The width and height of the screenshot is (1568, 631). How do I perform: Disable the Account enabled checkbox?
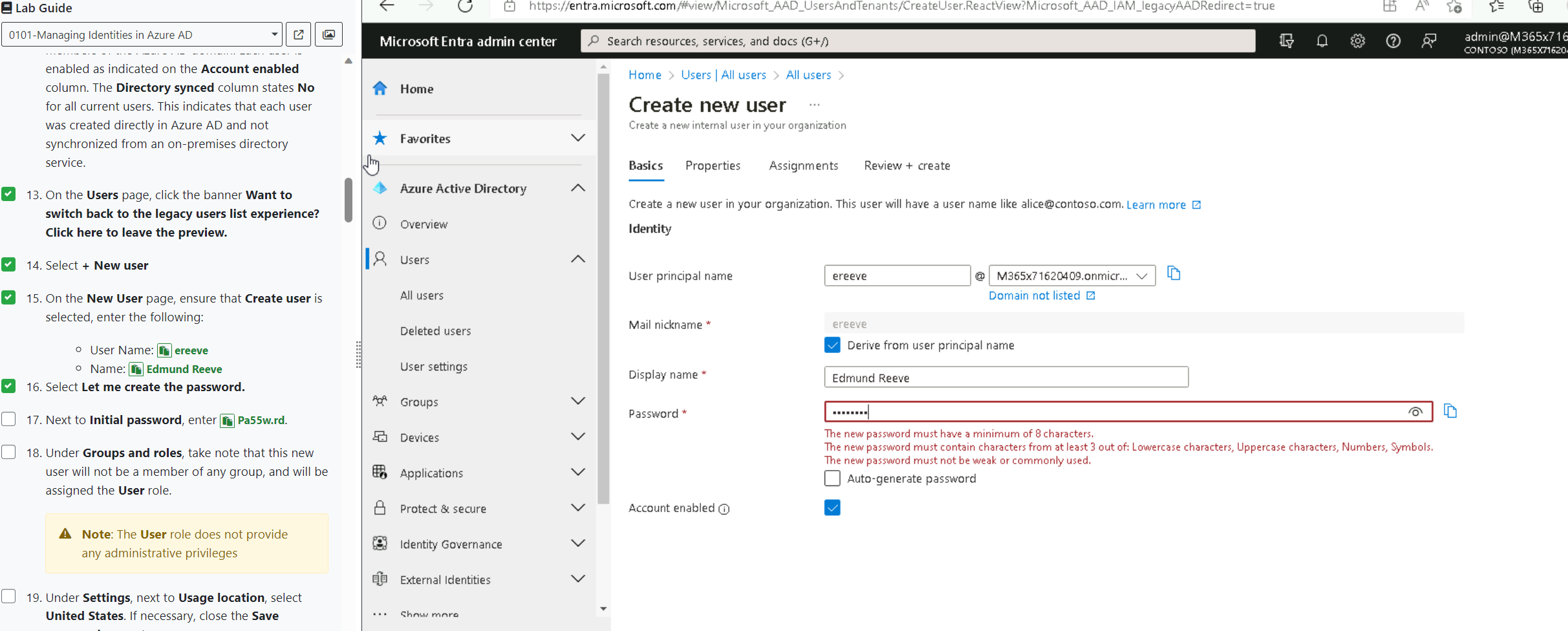click(x=832, y=508)
